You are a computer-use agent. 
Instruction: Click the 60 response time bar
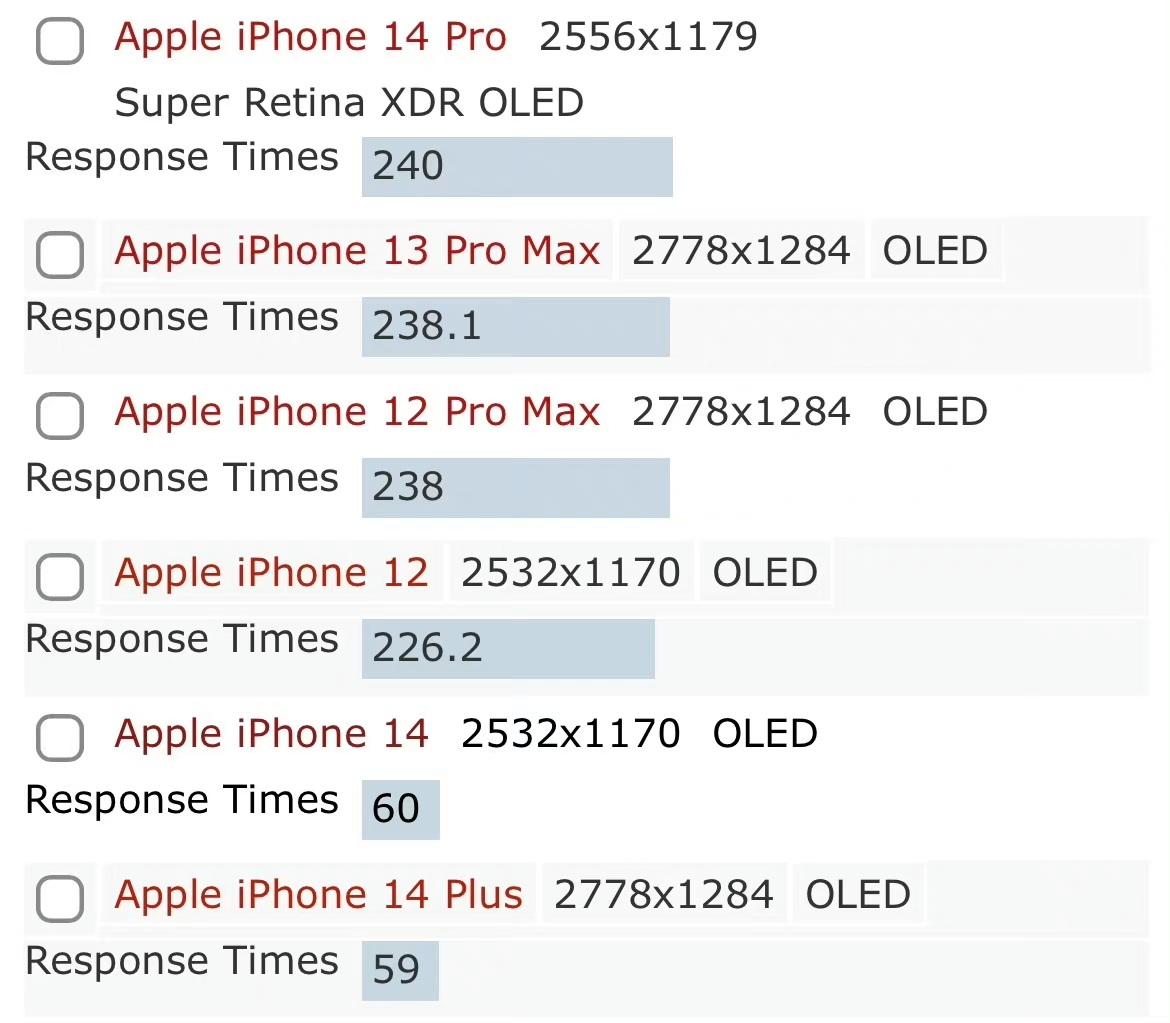400,809
